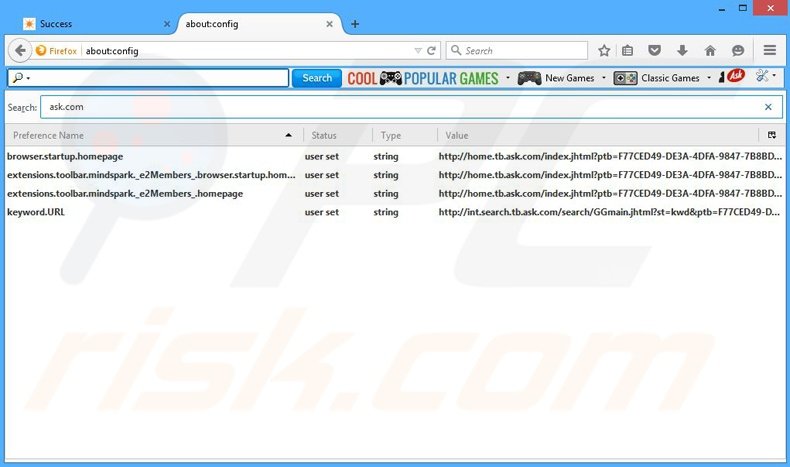Click the keyword.URL value int.search.tb.ask.com
The height and width of the screenshot is (467, 790).
tap(609, 212)
